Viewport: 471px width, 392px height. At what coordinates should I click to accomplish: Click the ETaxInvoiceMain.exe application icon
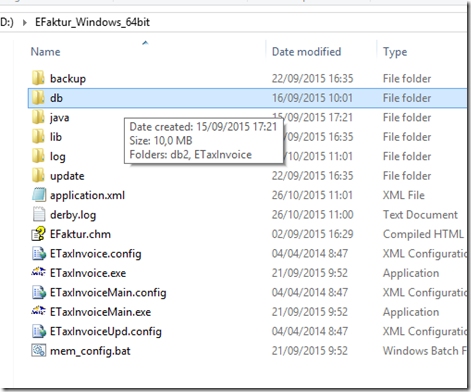coord(39,311)
